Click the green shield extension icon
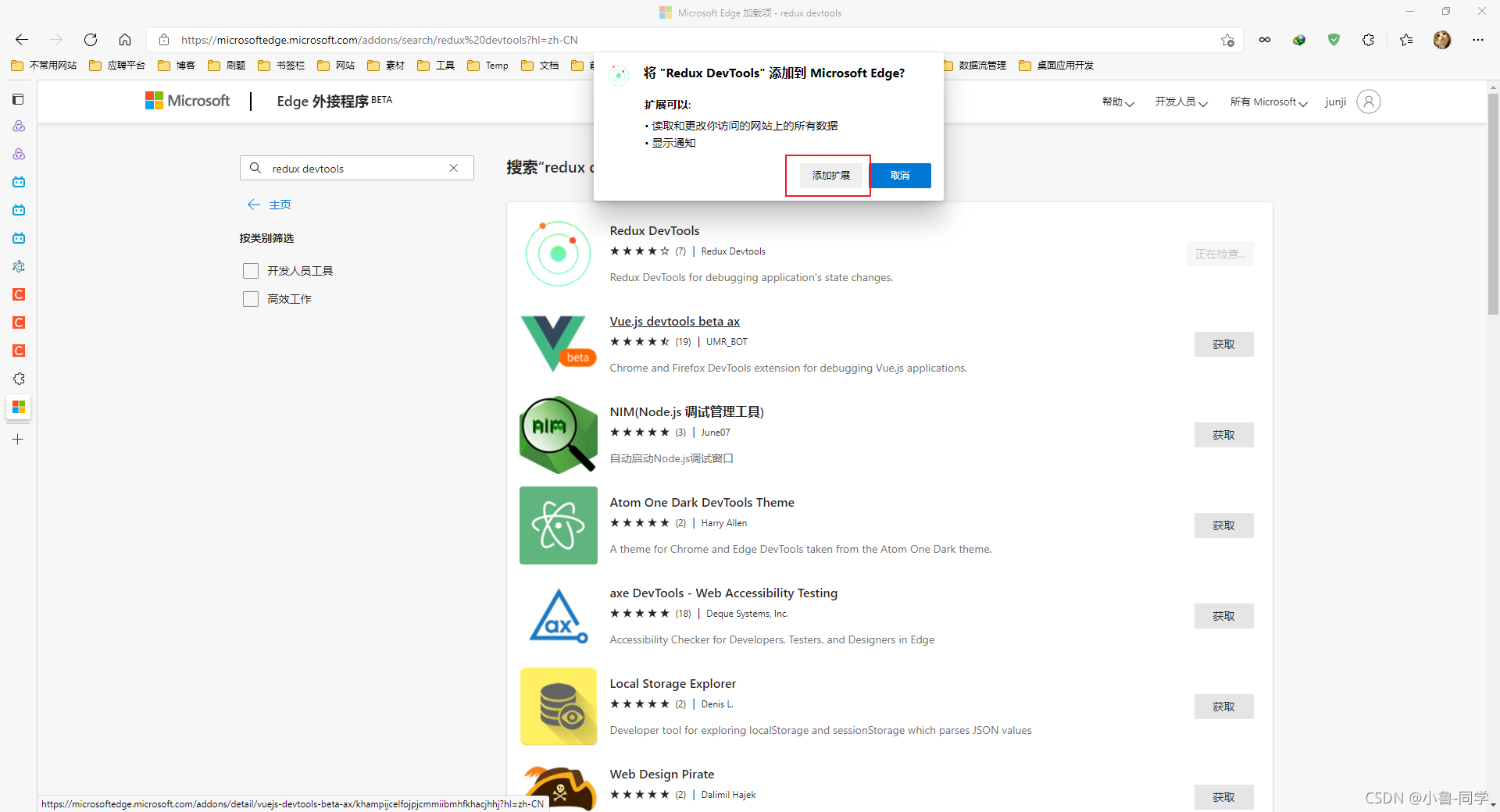 (x=1334, y=40)
